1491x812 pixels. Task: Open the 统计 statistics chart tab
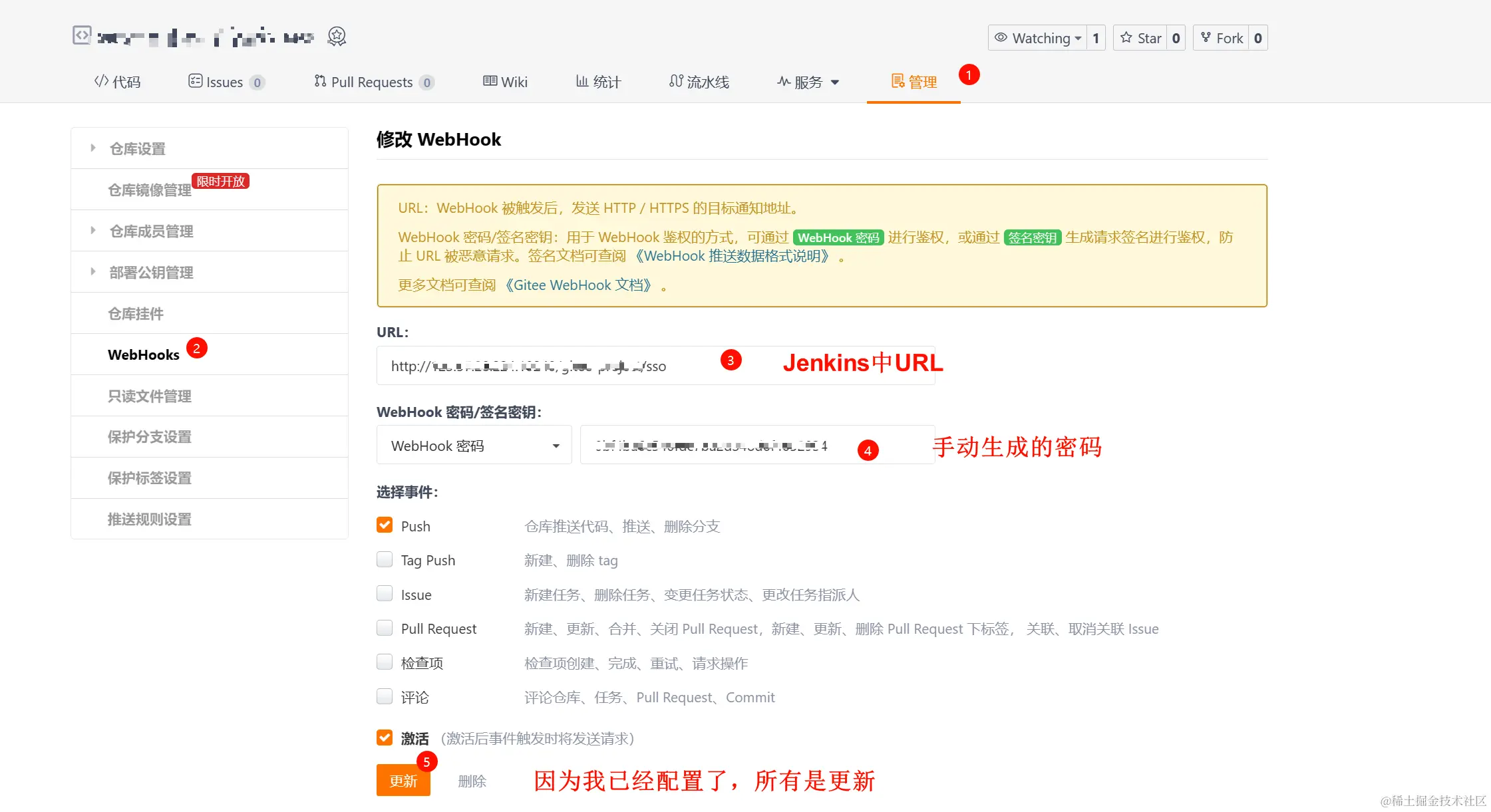tap(598, 82)
